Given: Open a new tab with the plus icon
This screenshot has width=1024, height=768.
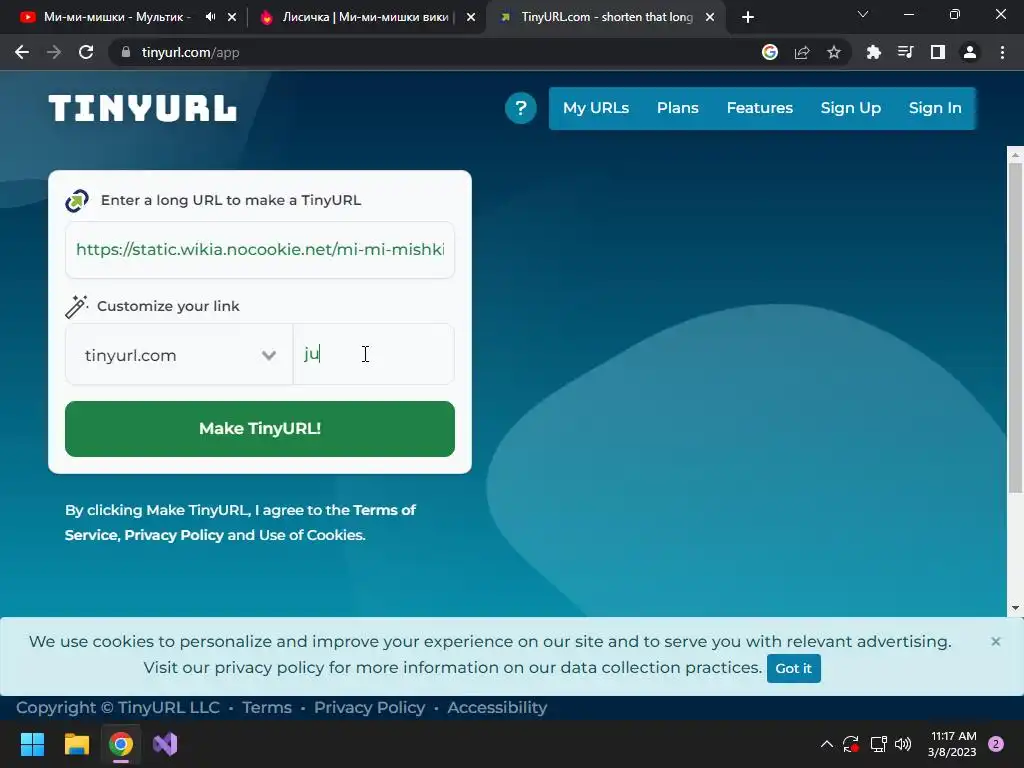Looking at the screenshot, I should pyautogui.click(x=748, y=17).
